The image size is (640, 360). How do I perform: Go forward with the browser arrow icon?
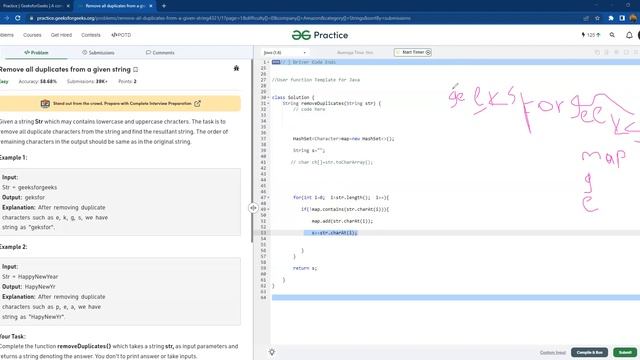point(6,18)
